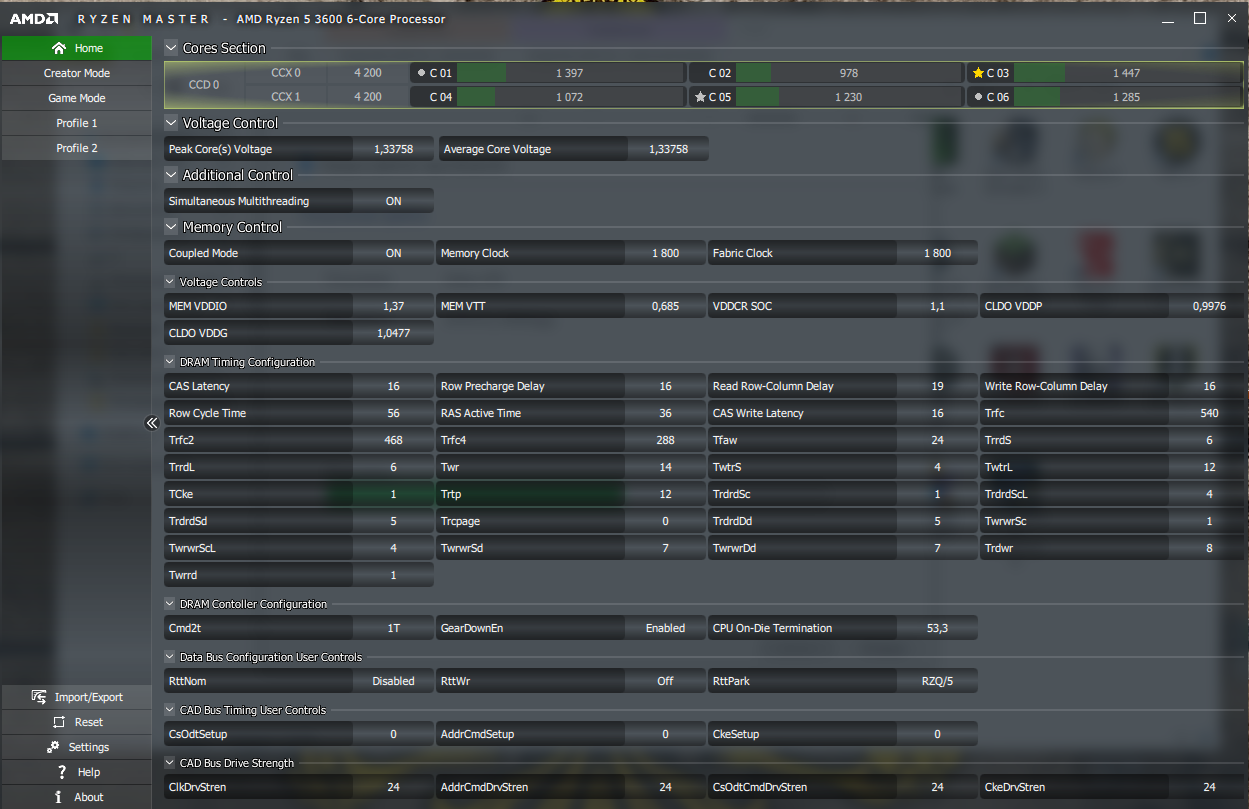Click the Help question mark icon
1249x809 pixels.
point(61,772)
